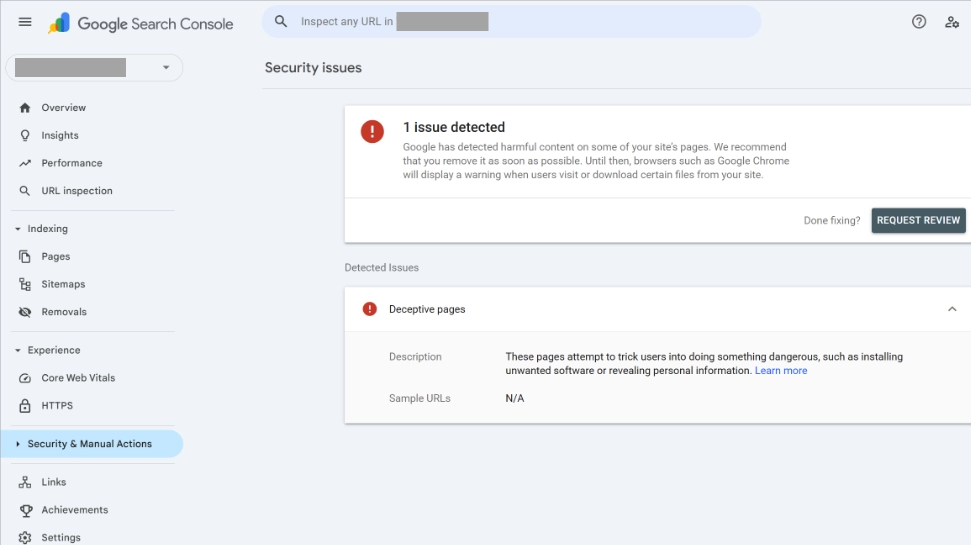The width and height of the screenshot is (971, 545).
Task: Click the Security issues heading
Action: click(313, 68)
